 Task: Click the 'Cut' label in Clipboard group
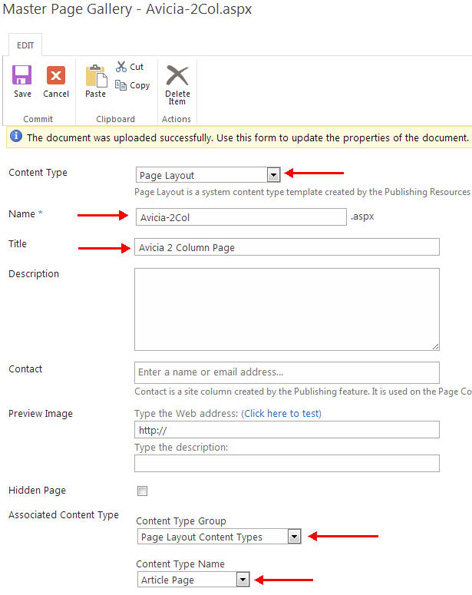pos(137,67)
